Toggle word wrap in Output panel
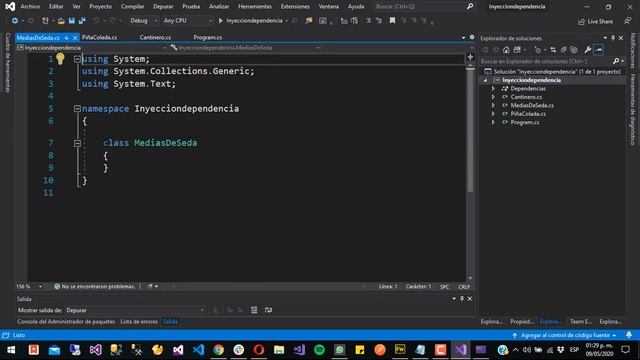 268,310
